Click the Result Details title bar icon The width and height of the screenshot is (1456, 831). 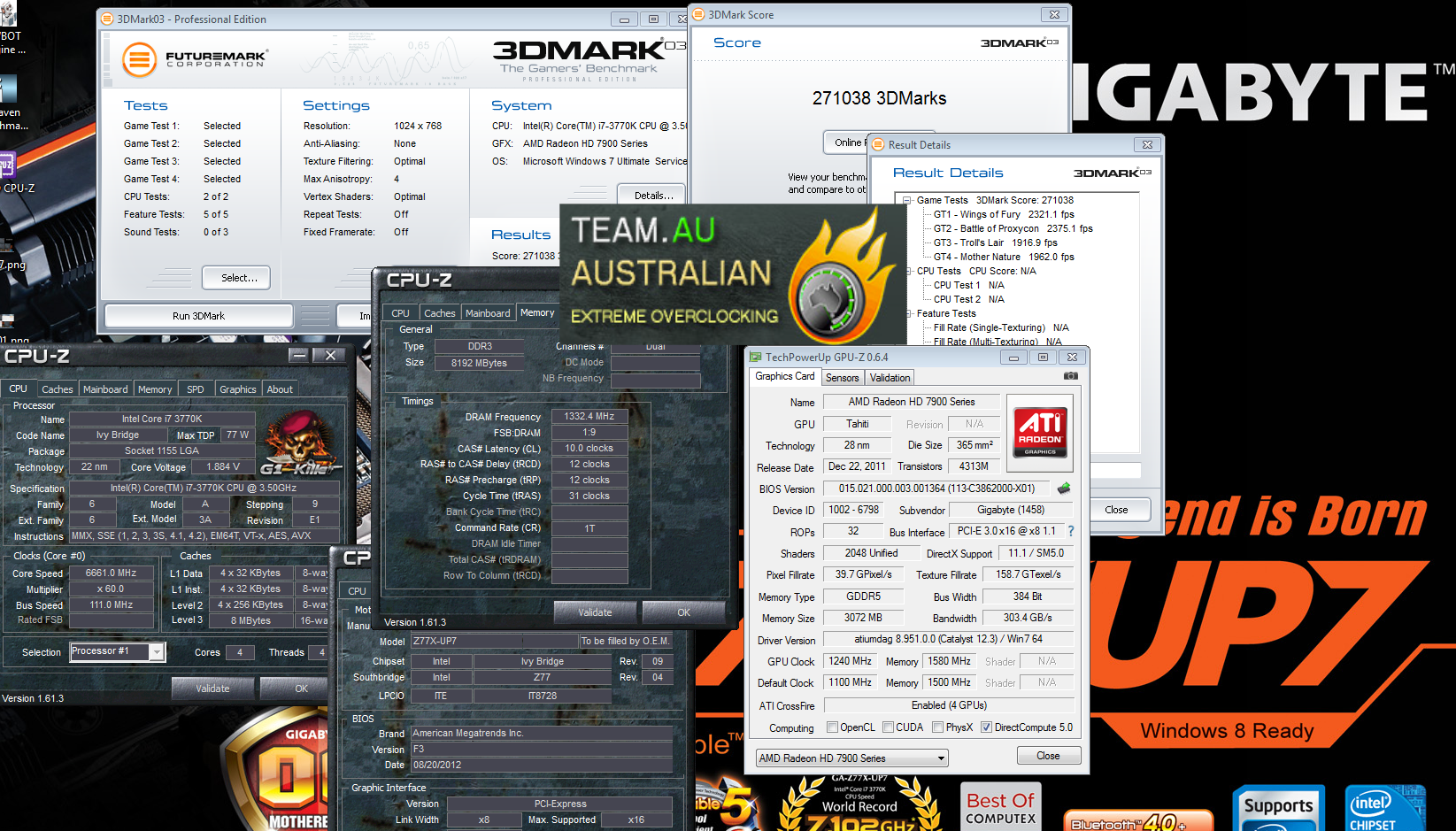pos(877,144)
